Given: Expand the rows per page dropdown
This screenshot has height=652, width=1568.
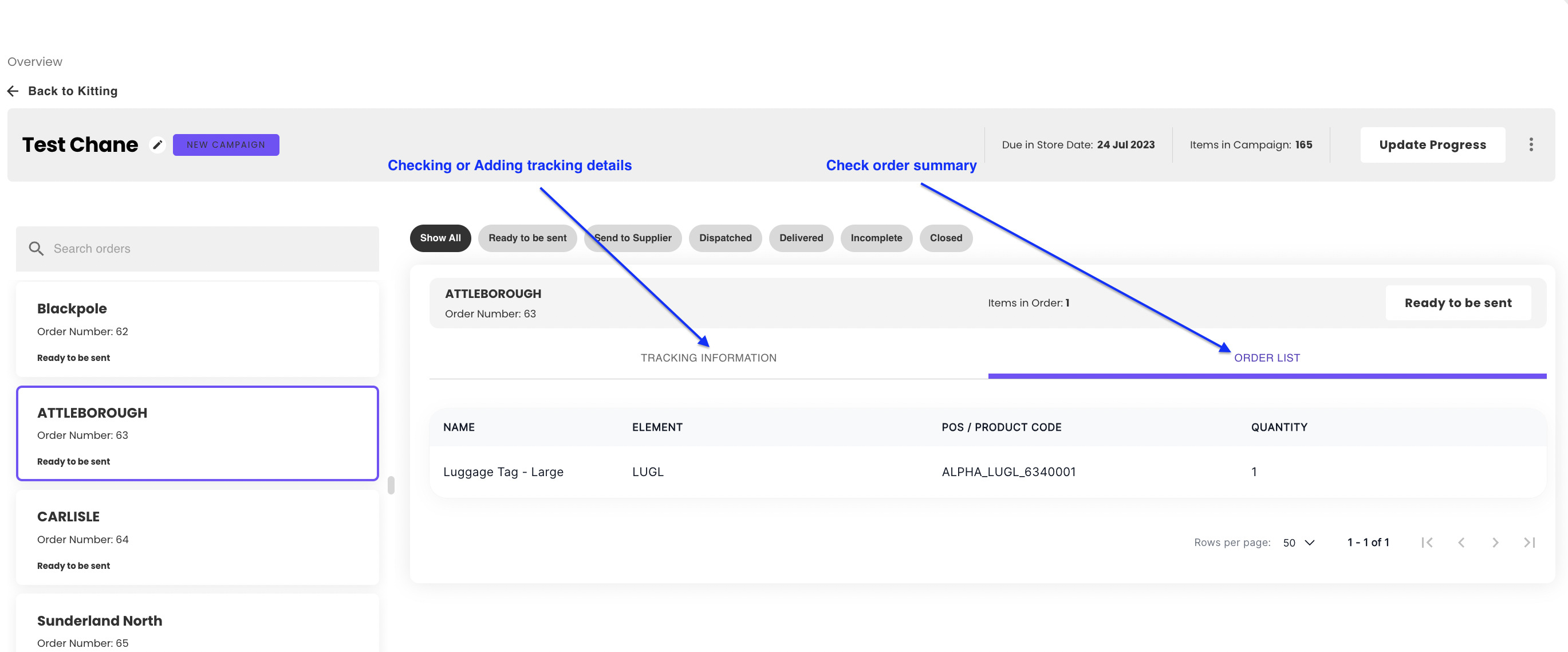Looking at the screenshot, I should (1298, 543).
